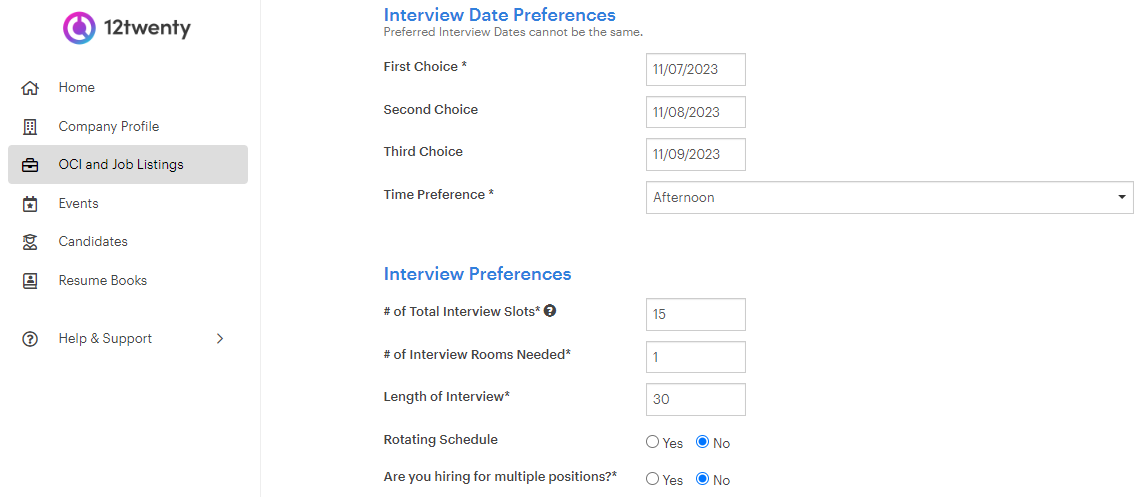Click the 12twenty logo icon
1143x497 pixels.
pos(79,28)
